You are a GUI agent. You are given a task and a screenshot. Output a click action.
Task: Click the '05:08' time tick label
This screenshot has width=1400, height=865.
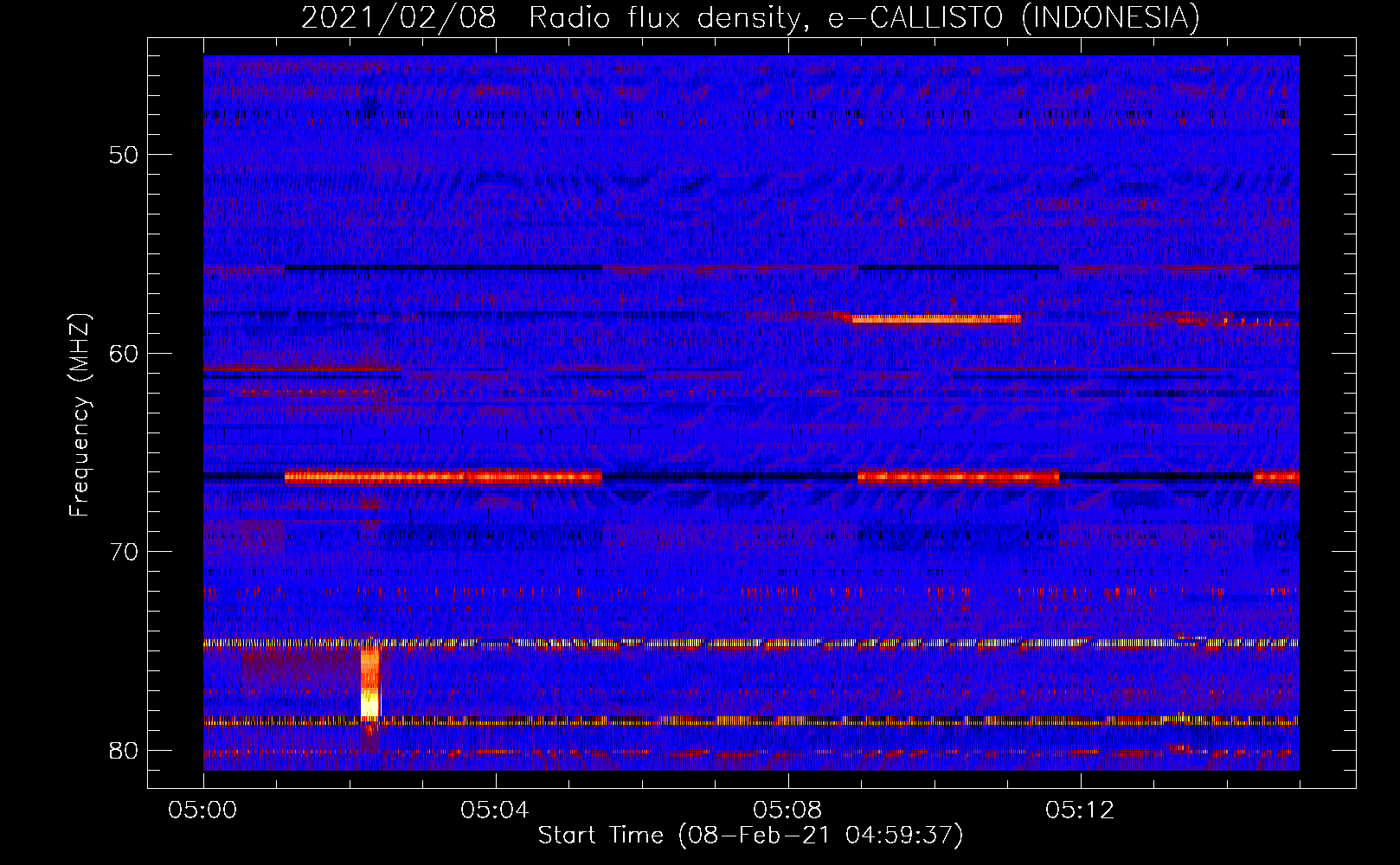tap(787, 811)
